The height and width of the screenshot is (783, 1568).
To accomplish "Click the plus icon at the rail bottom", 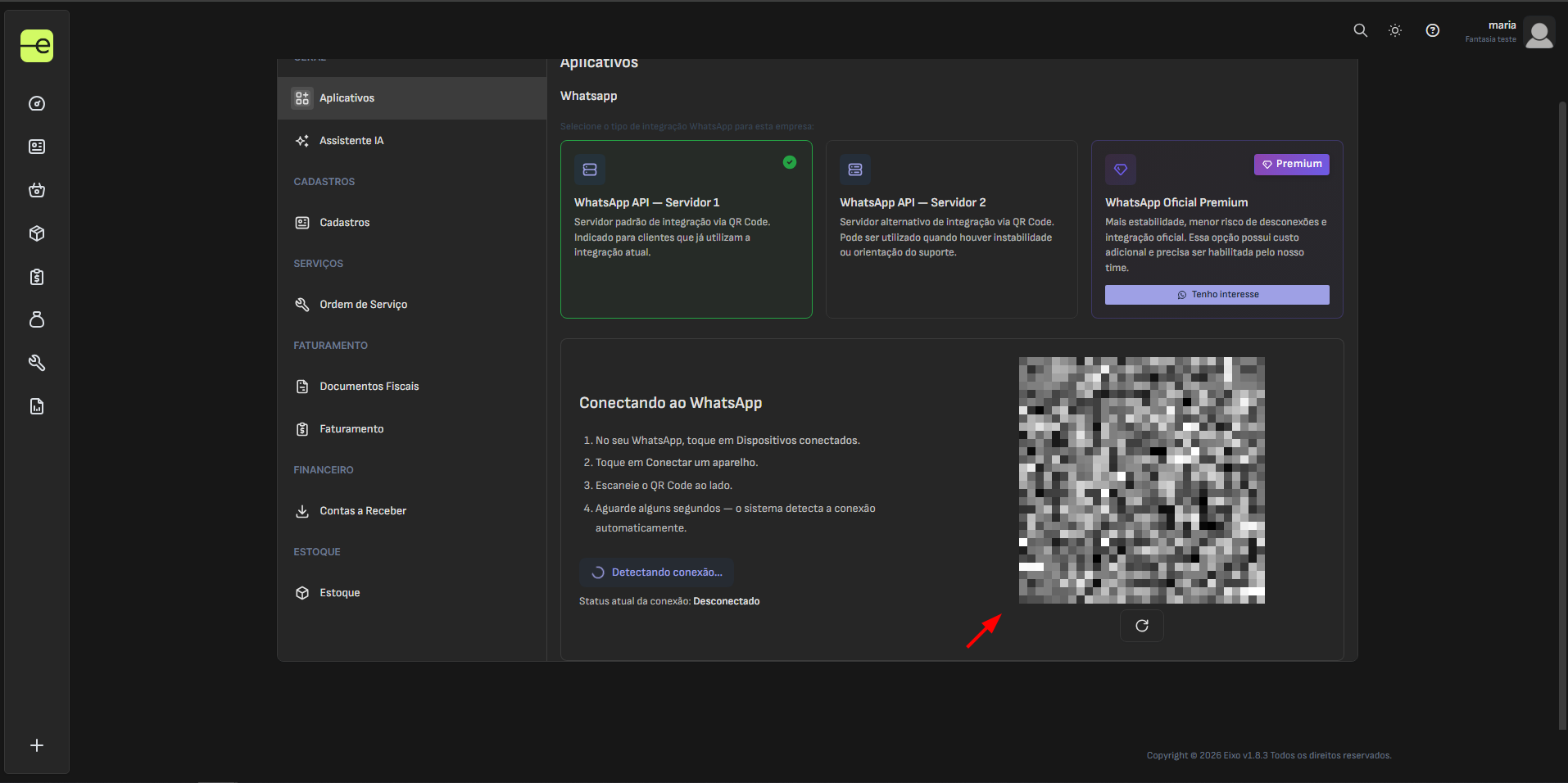I will point(37,745).
